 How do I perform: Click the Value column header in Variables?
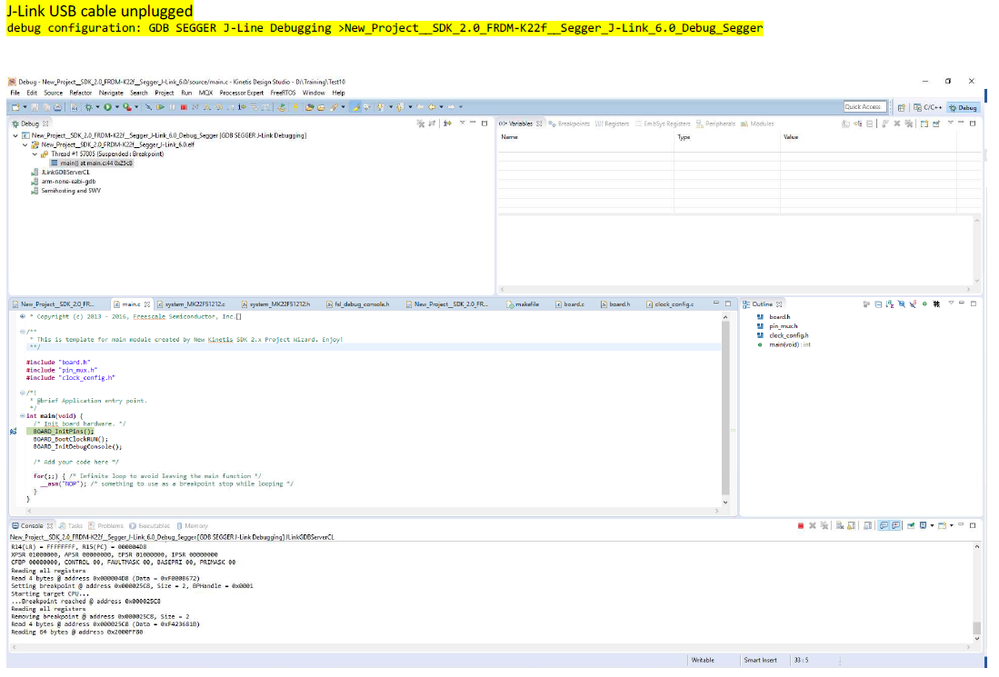868,137
